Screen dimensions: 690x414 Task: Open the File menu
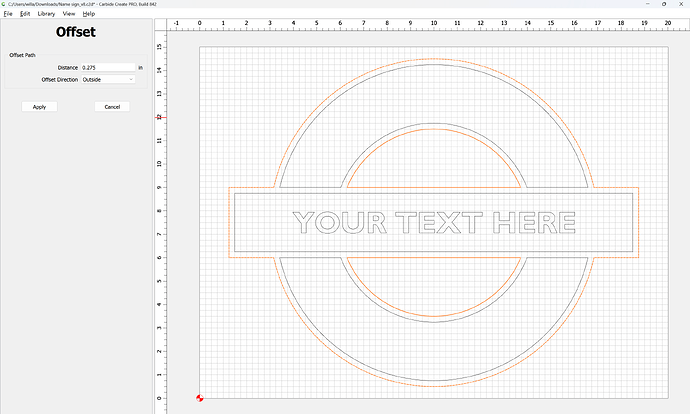point(7,14)
